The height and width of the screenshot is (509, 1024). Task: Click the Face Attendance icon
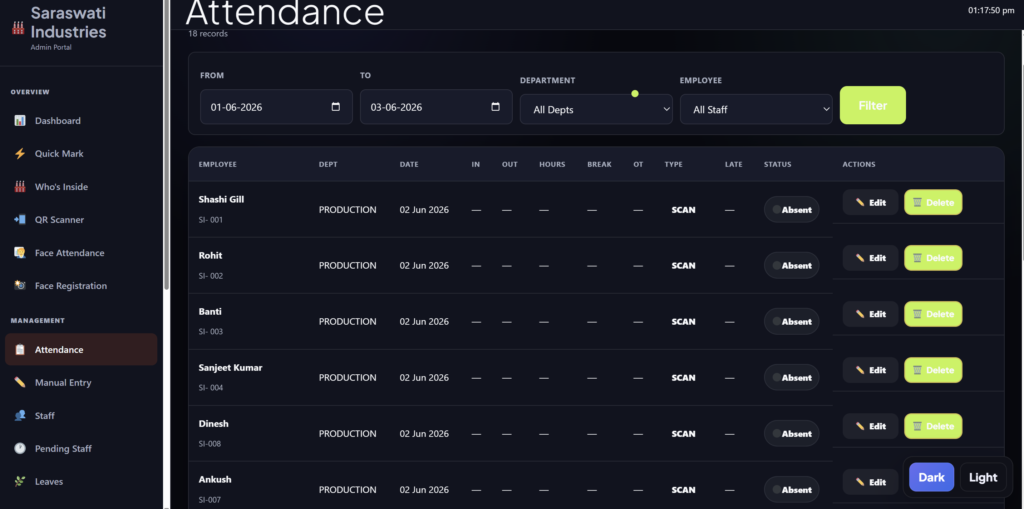tap(20, 253)
